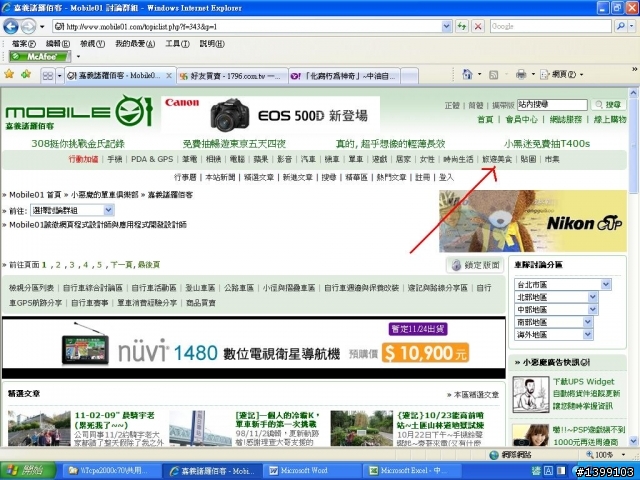Click the search magnifier beside Google box
The height and width of the screenshot is (480, 640).
(620, 27)
